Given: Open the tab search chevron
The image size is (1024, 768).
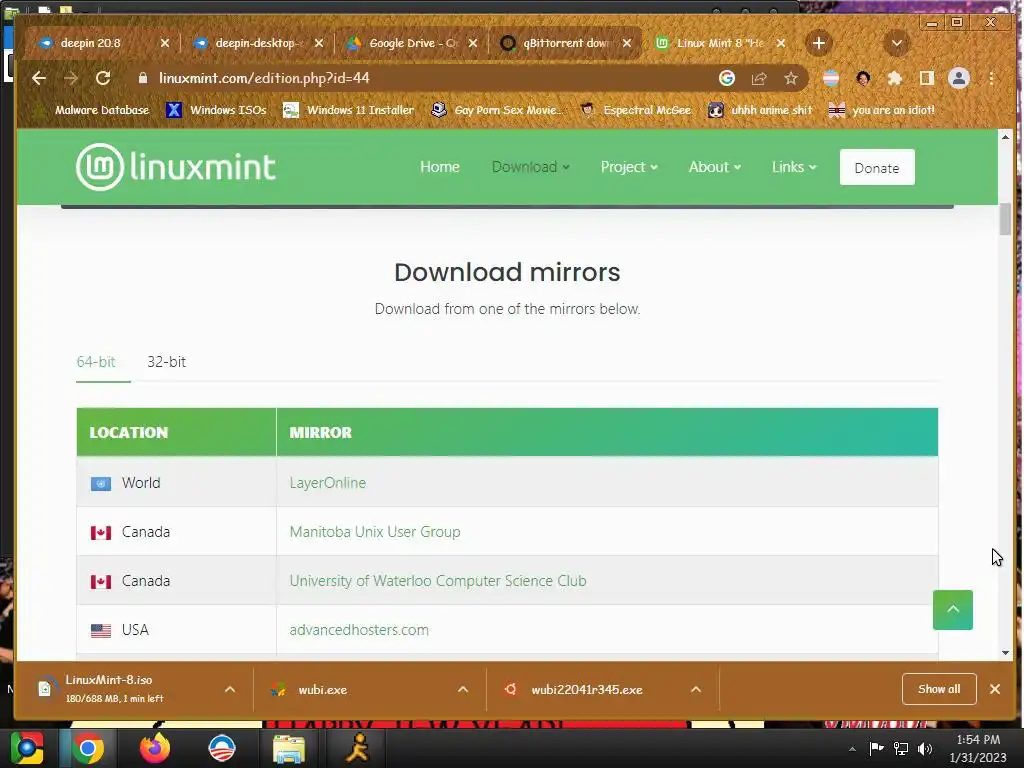Looking at the screenshot, I should coord(897,43).
